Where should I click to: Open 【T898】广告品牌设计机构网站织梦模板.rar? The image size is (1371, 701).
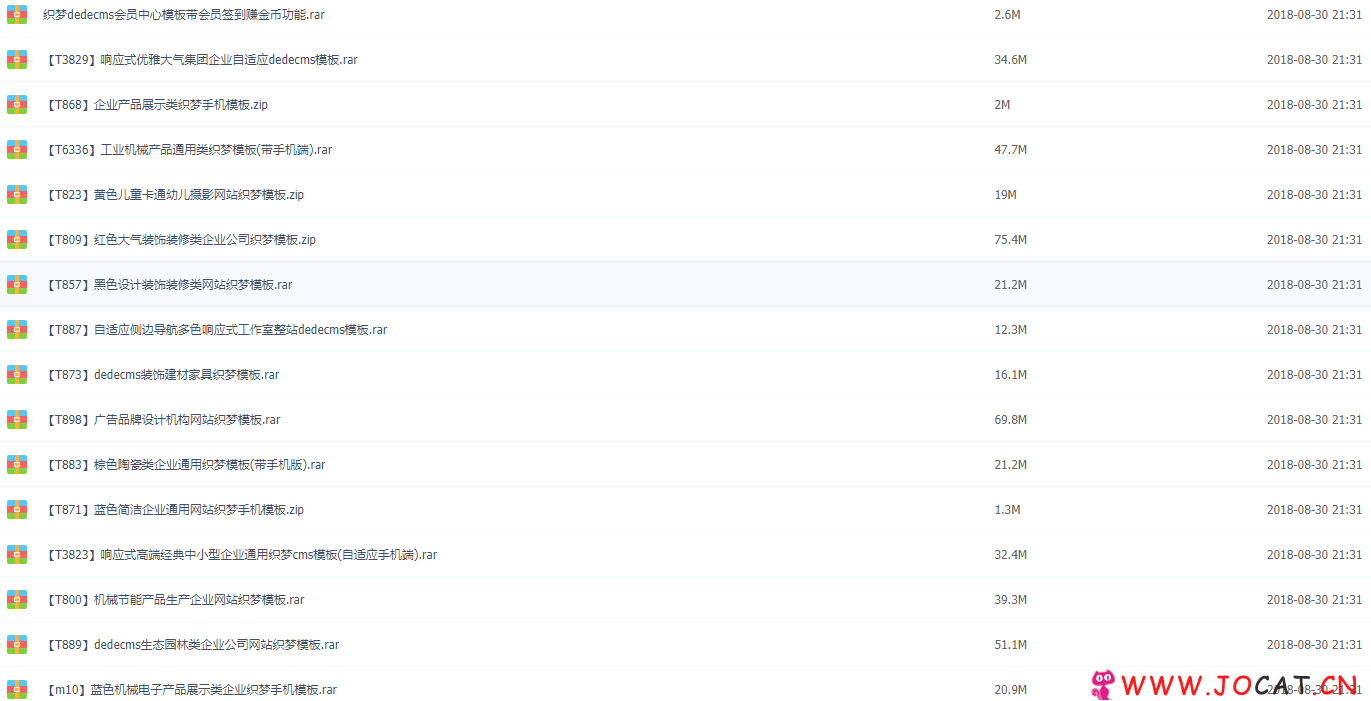162,420
